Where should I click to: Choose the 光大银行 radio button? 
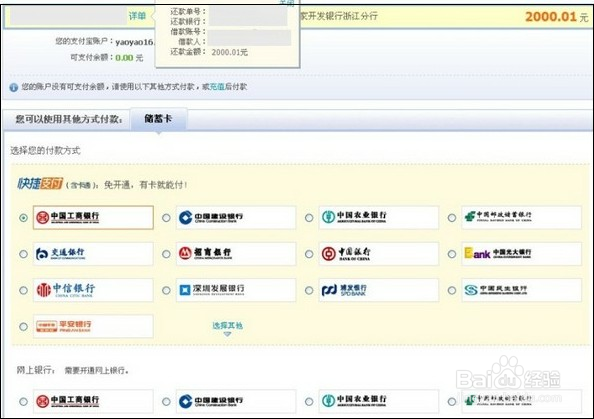coord(452,254)
